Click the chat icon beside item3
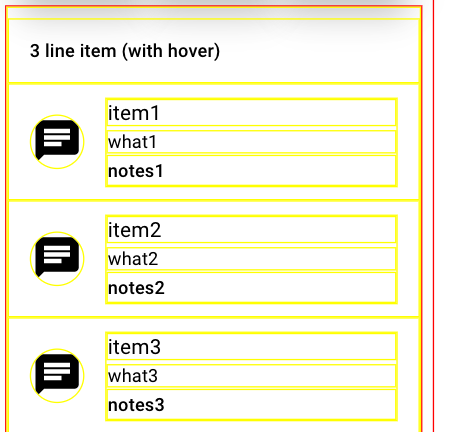Viewport: 452px width, 432px height. coord(57,376)
